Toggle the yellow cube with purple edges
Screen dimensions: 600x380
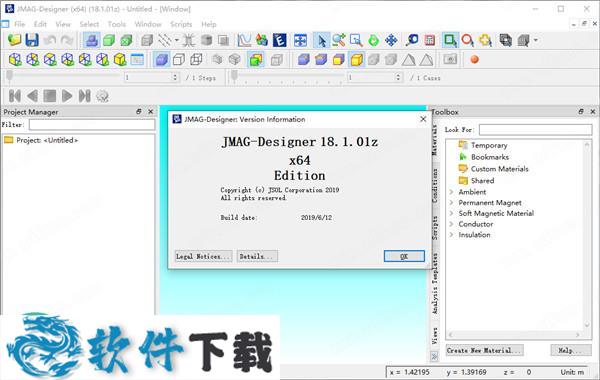339,60
